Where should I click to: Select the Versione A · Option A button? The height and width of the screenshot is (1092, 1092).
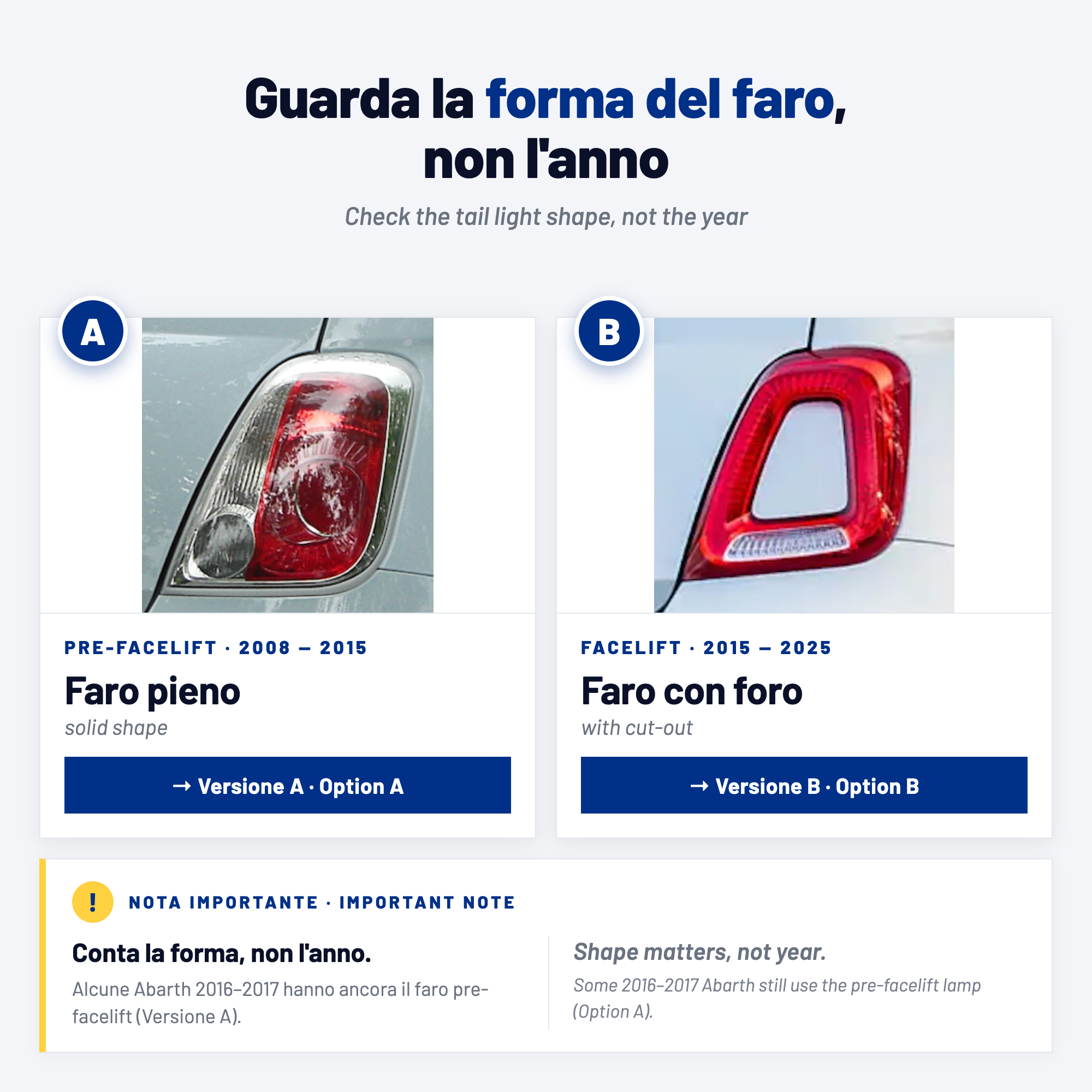[288, 785]
